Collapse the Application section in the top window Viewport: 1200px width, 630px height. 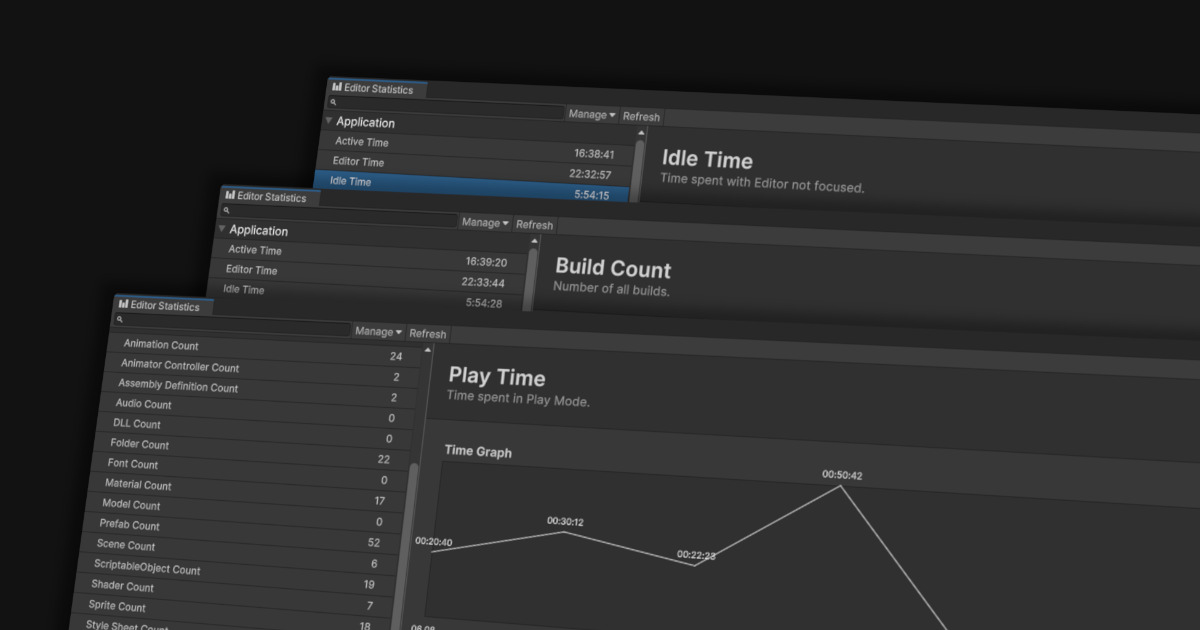[329, 121]
